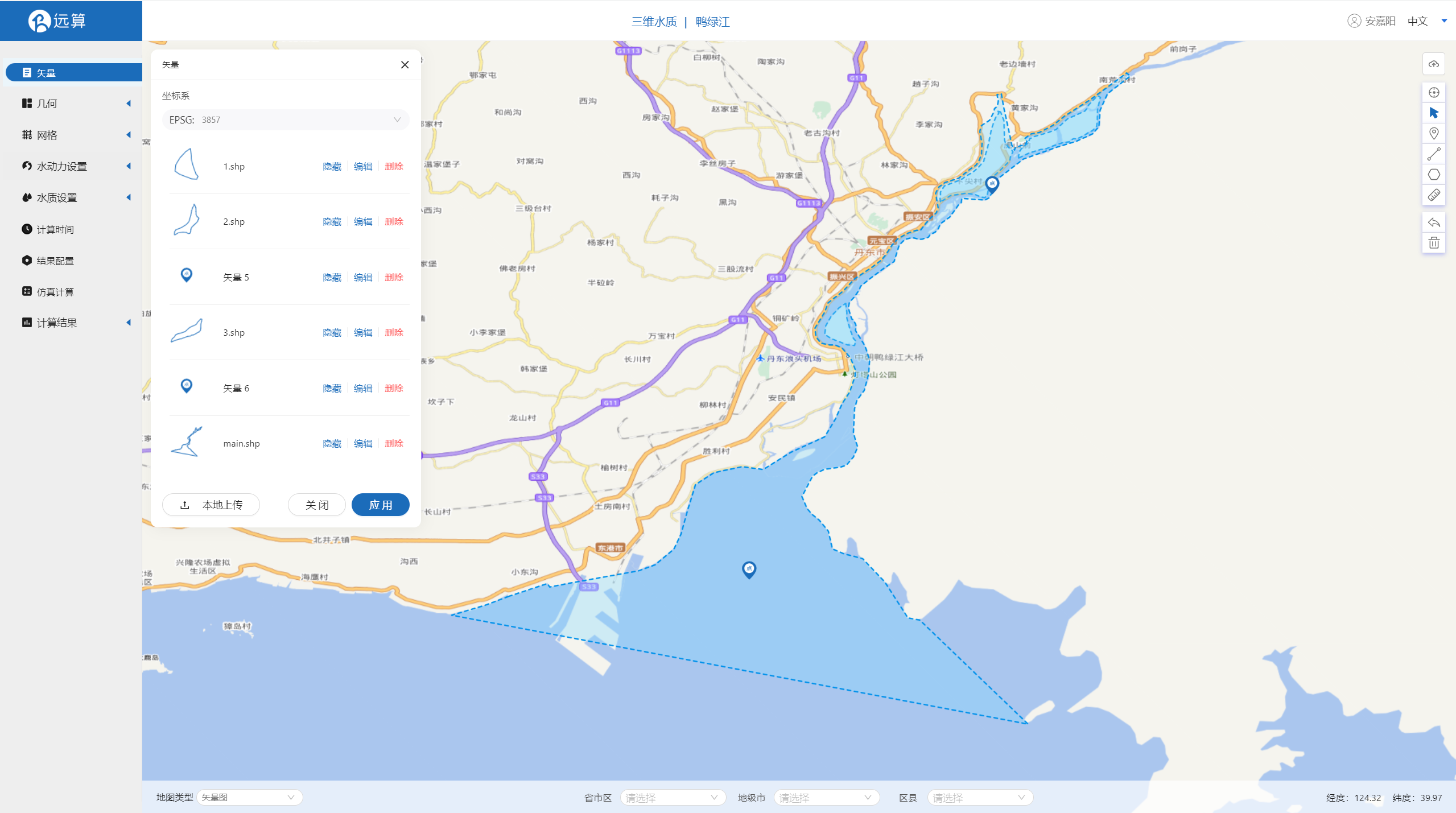
Task: Select the 矢量 sidebar item
Action: coord(73,72)
